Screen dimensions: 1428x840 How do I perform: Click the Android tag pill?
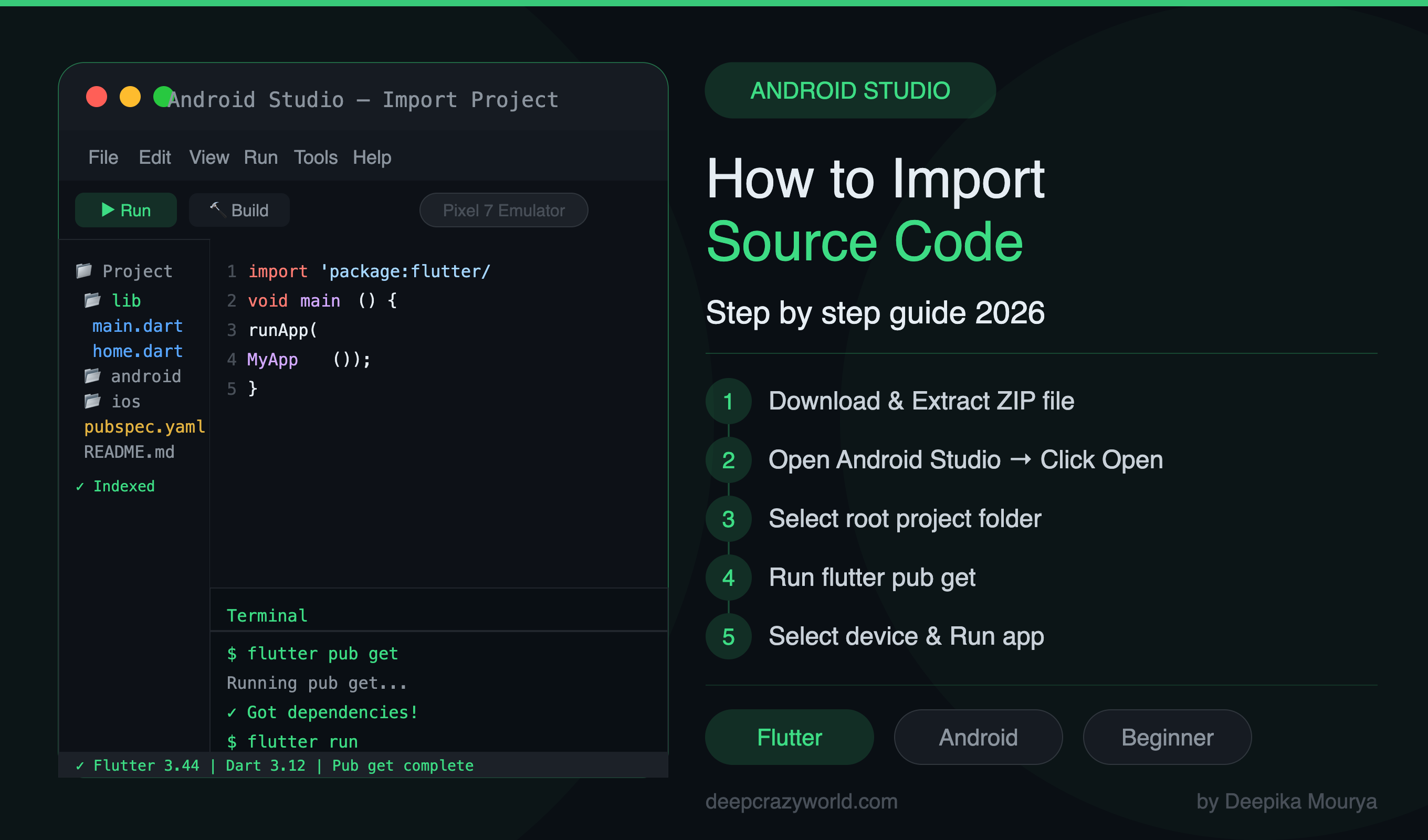click(978, 737)
